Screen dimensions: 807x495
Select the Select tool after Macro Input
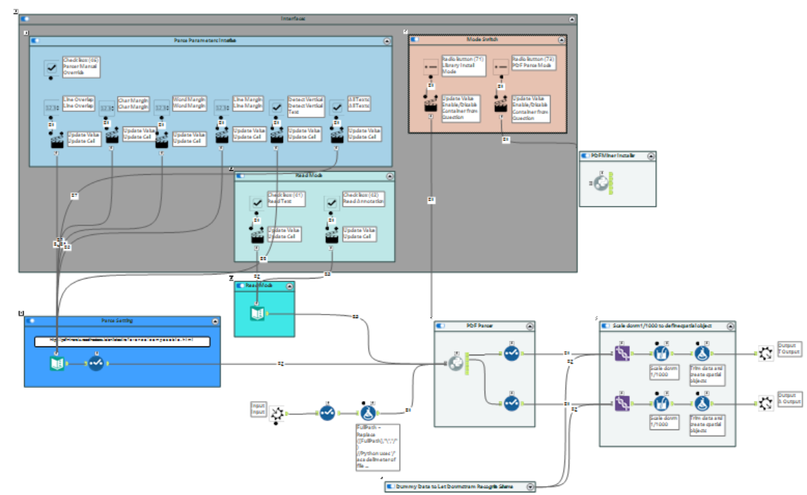327,413
